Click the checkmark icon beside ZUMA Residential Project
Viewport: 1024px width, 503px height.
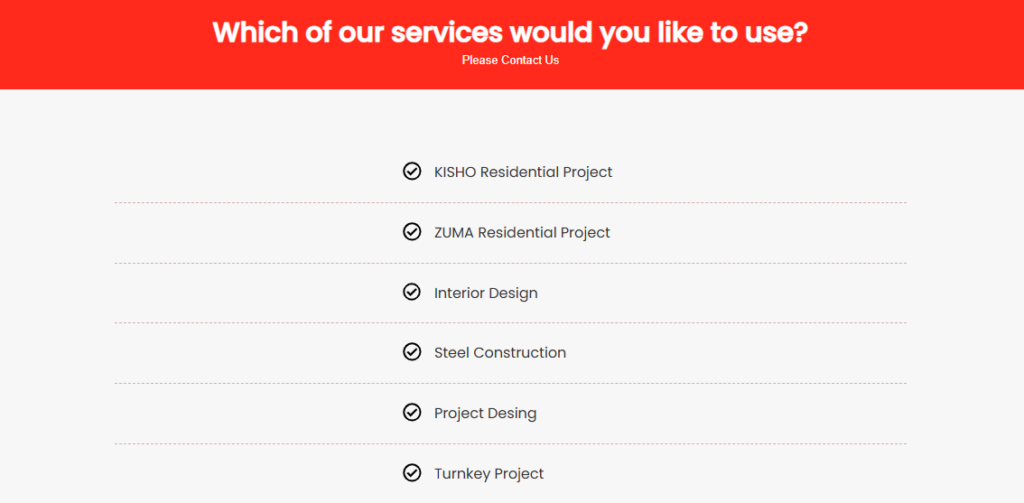[x=411, y=232]
